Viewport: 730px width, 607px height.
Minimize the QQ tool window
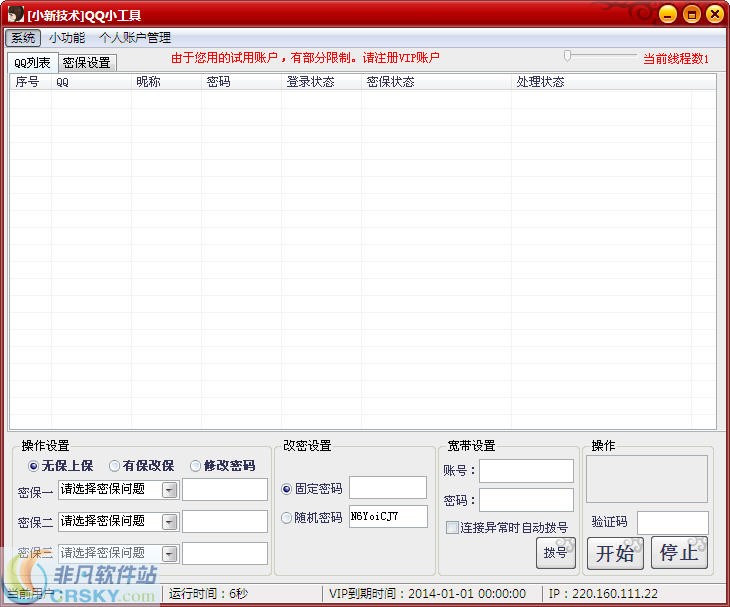(x=668, y=14)
